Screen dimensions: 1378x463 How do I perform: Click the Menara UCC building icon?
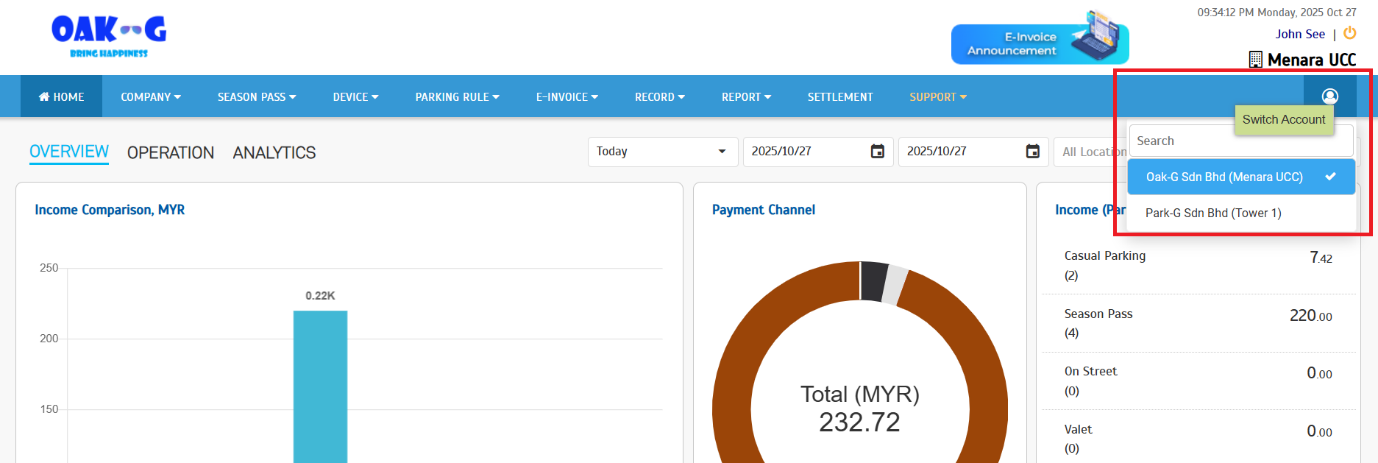click(1256, 60)
